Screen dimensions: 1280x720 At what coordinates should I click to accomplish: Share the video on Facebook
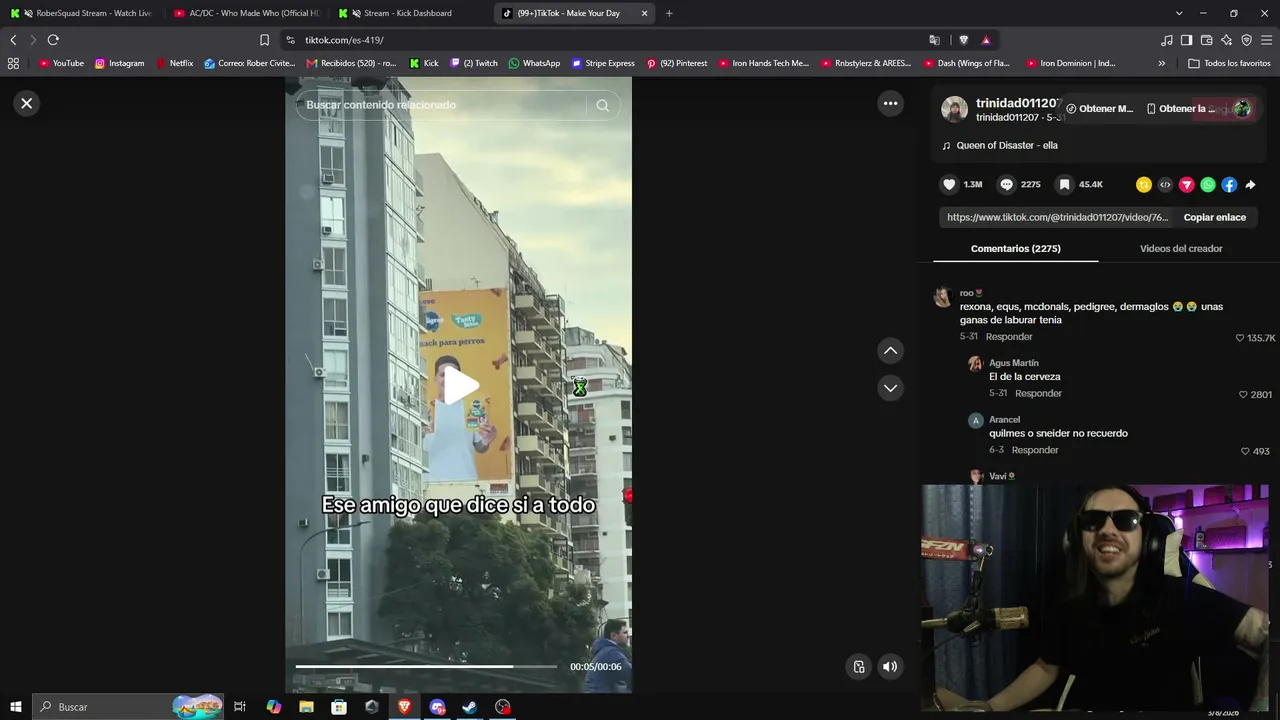pos(1229,185)
